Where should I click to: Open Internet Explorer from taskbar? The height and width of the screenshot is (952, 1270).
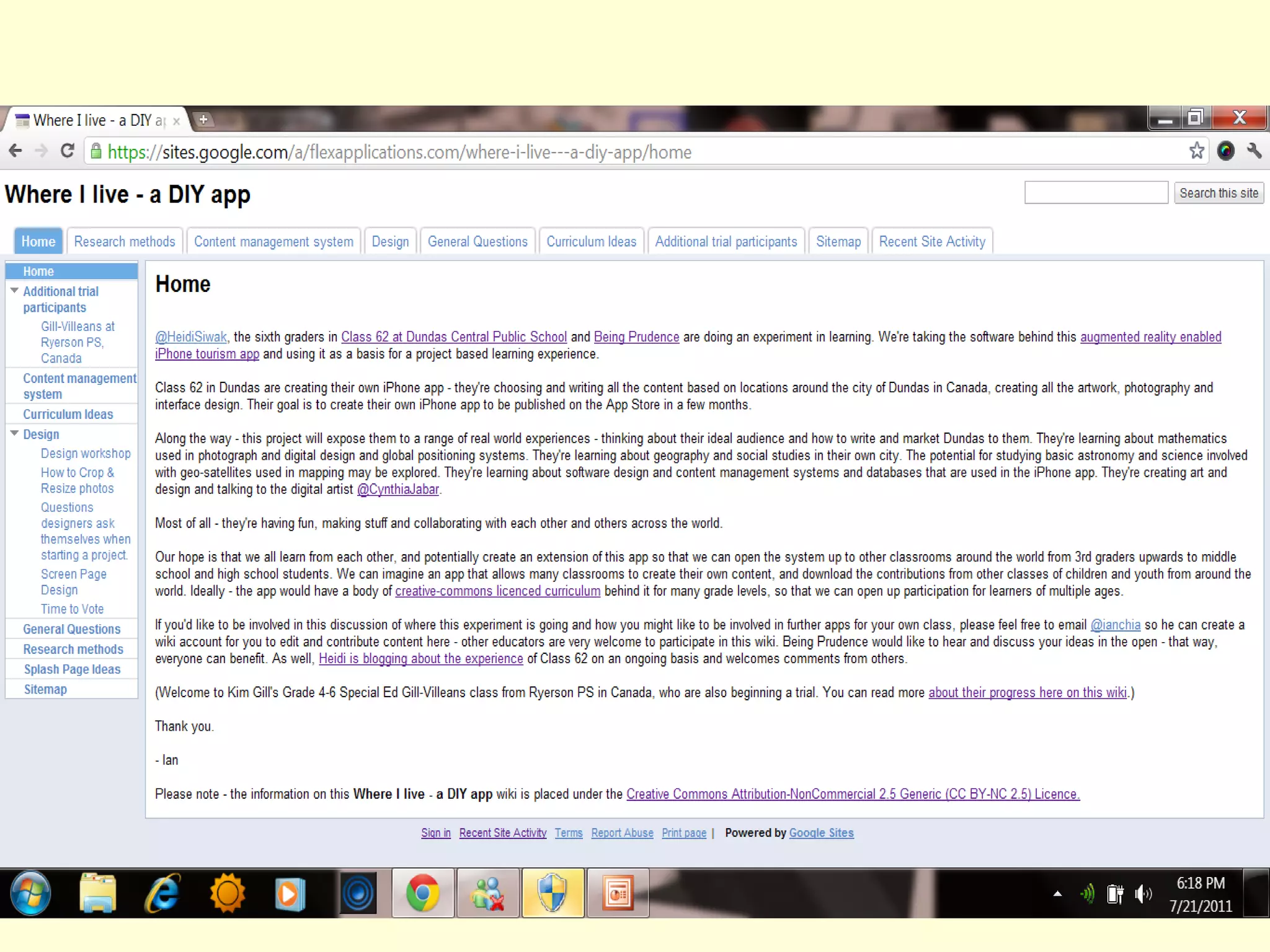point(162,893)
